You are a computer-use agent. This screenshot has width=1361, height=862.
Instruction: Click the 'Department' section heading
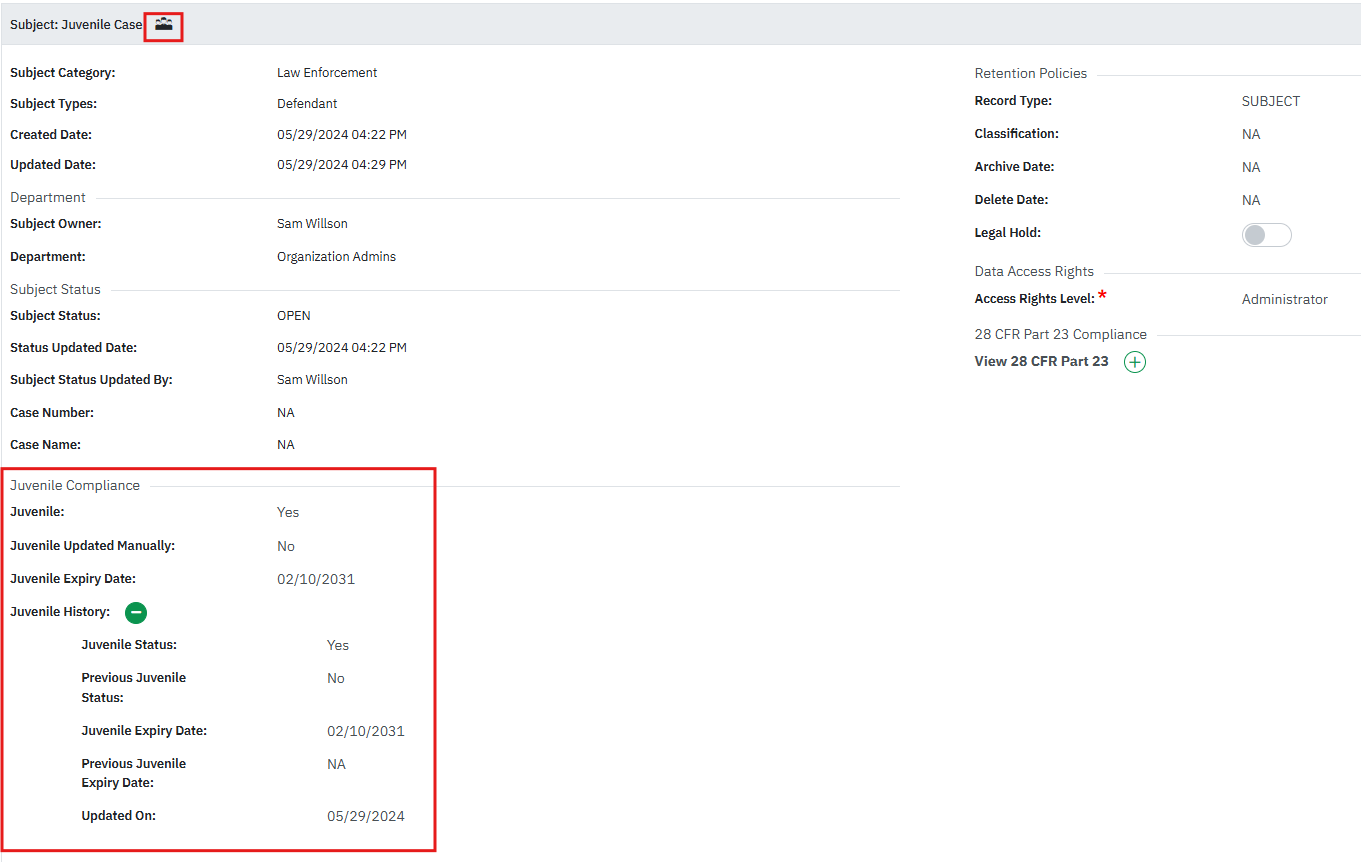point(48,197)
